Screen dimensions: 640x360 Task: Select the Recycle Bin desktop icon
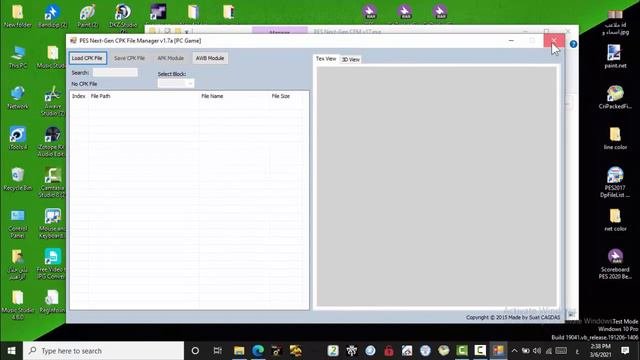(x=18, y=180)
